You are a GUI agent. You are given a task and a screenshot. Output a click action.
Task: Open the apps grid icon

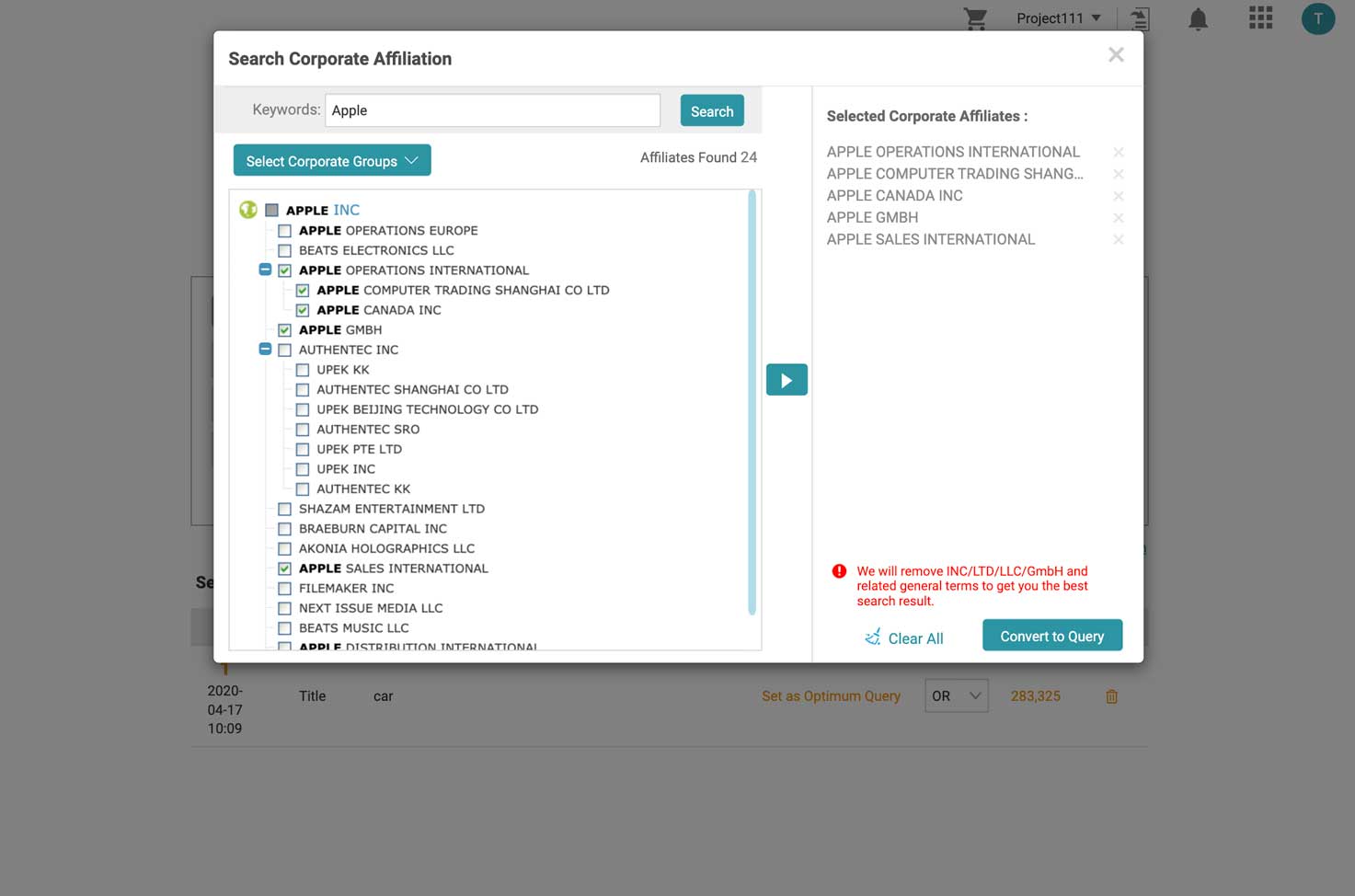coord(1260,17)
